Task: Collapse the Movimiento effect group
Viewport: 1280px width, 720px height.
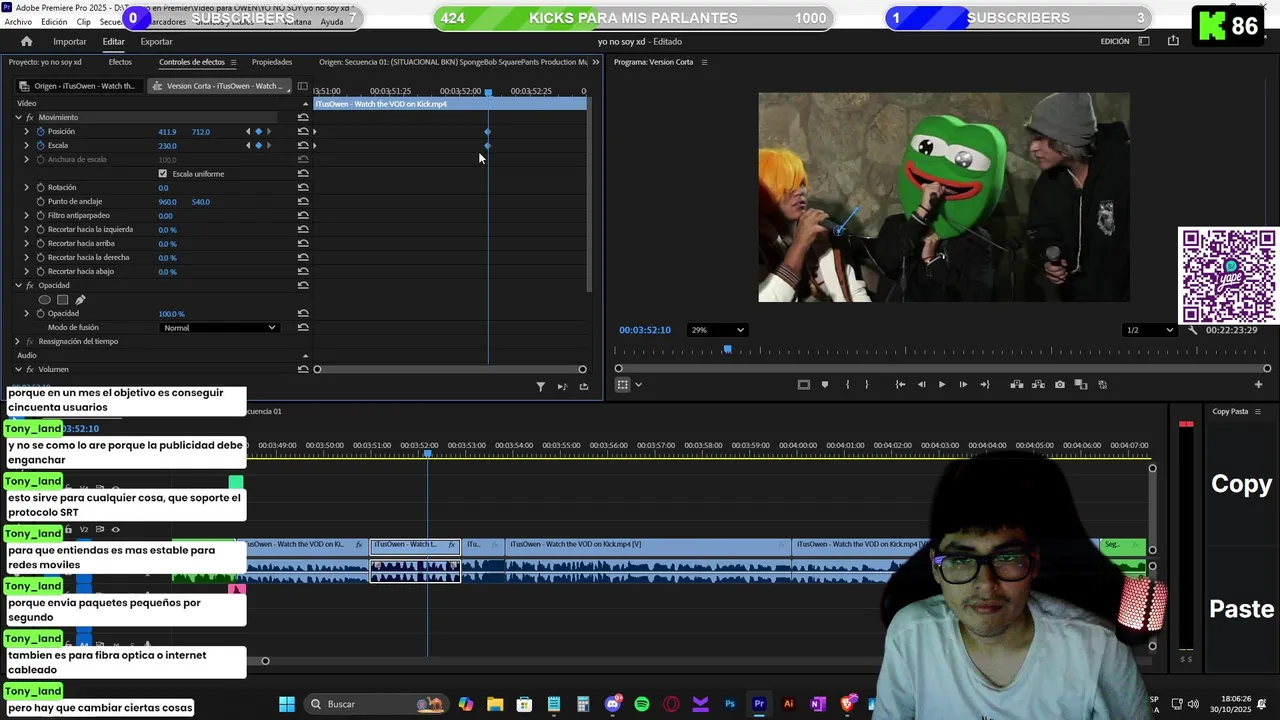Action: pyautogui.click(x=18, y=117)
